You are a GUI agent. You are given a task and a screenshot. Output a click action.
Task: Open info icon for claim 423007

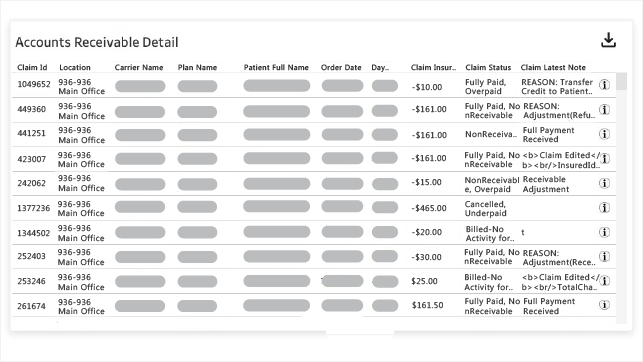[605, 158]
